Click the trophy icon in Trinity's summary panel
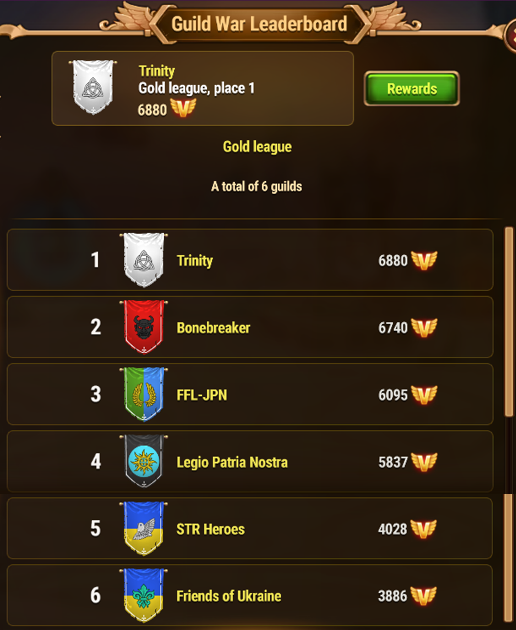516x630 pixels. pyautogui.click(x=183, y=108)
